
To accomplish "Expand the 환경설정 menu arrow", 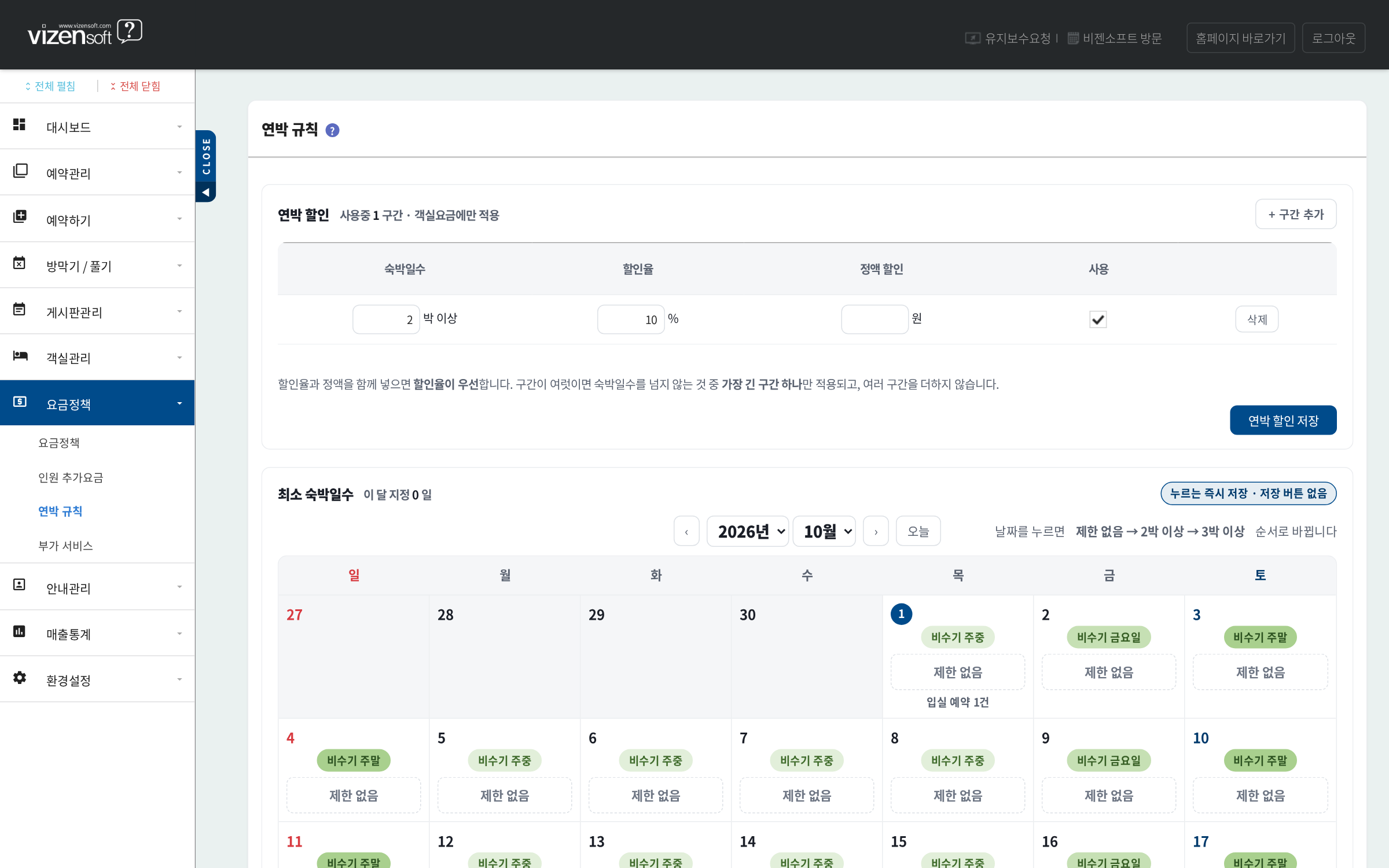I will 179,679.
